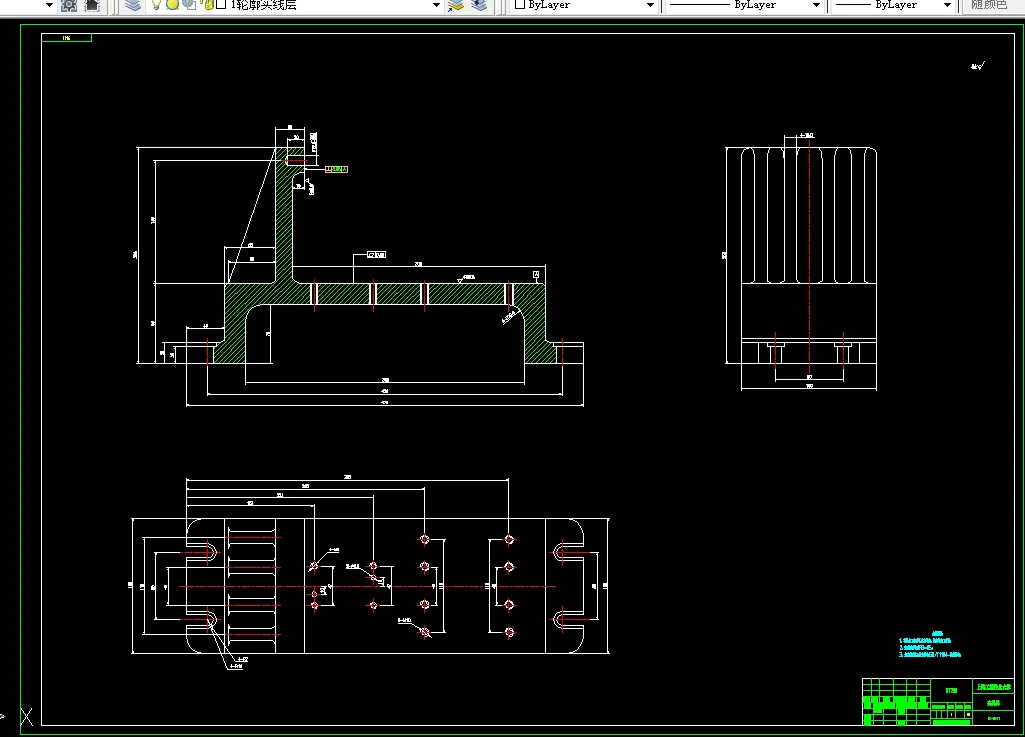Image resolution: width=1025 pixels, height=737 pixels.
Task: Open the 1轮廓实线层 layer dropdown
Action: click(437, 5)
